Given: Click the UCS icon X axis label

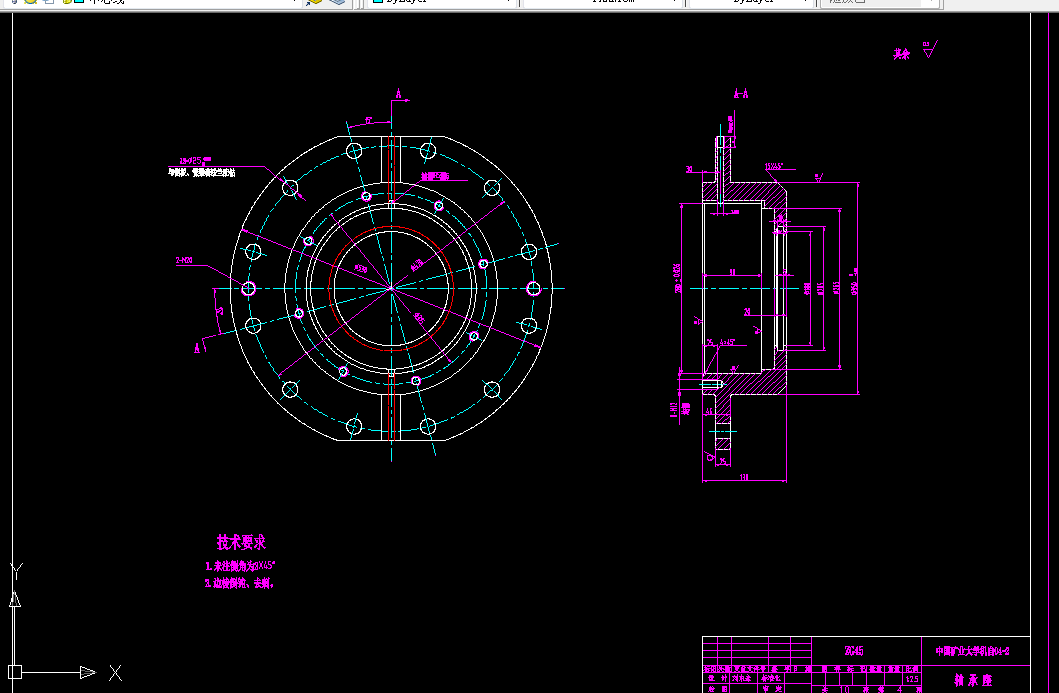Looking at the screenshot, I should (x=115, y=673).
